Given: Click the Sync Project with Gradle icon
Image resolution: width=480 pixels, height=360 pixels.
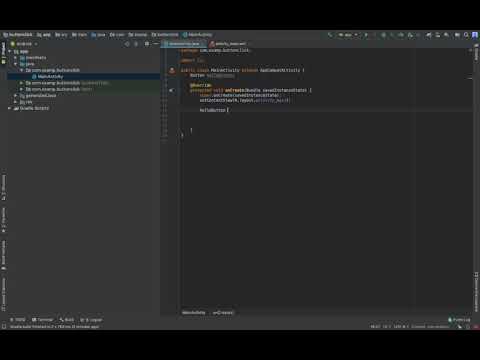Looking at the screenshot, I should pos(429,35).
